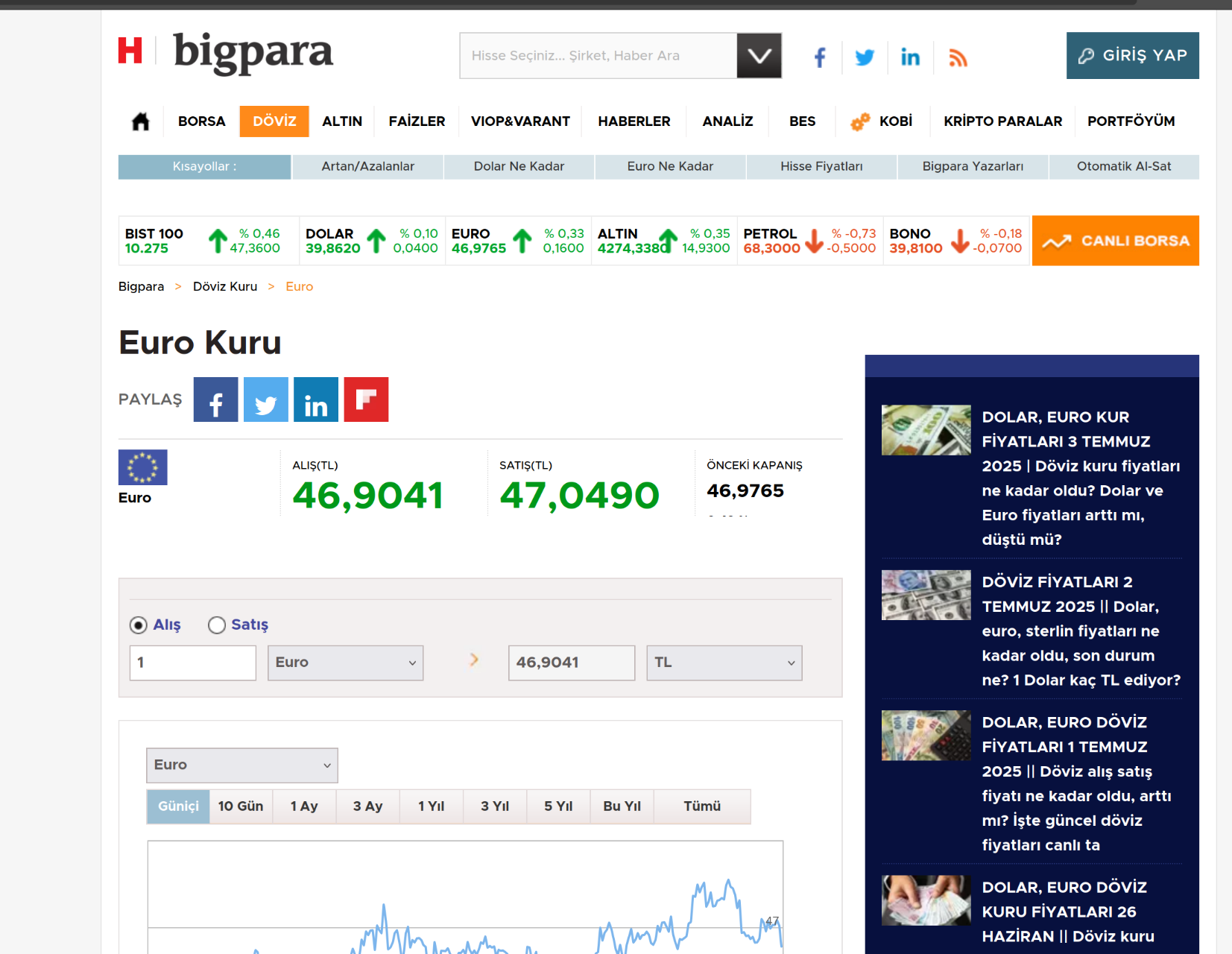
Task: Click Döviz Kuru breadcrumb link
Action: (x=225, y=287)
